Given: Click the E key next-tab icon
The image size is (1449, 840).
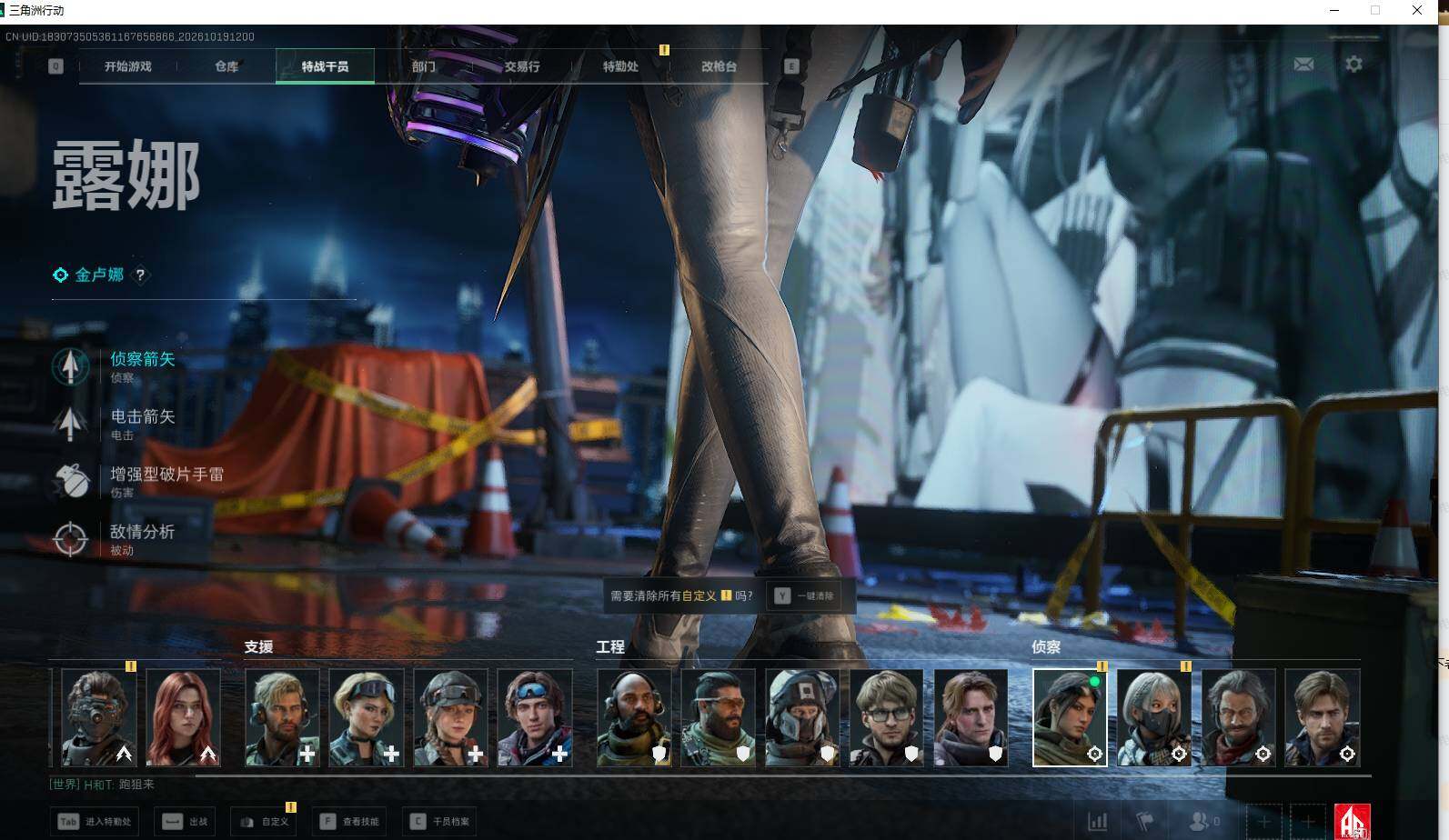Looking at the screenshot, I should pyautogui.click(x=791, y=66).
